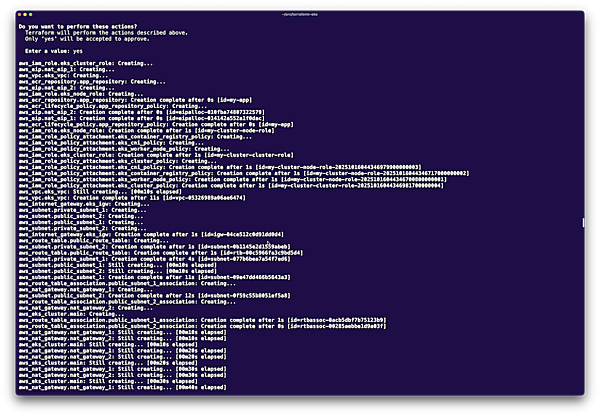
Task: Select line "aws_ecr_repository.app_repository: Creating..."
Action: (92, 82)
